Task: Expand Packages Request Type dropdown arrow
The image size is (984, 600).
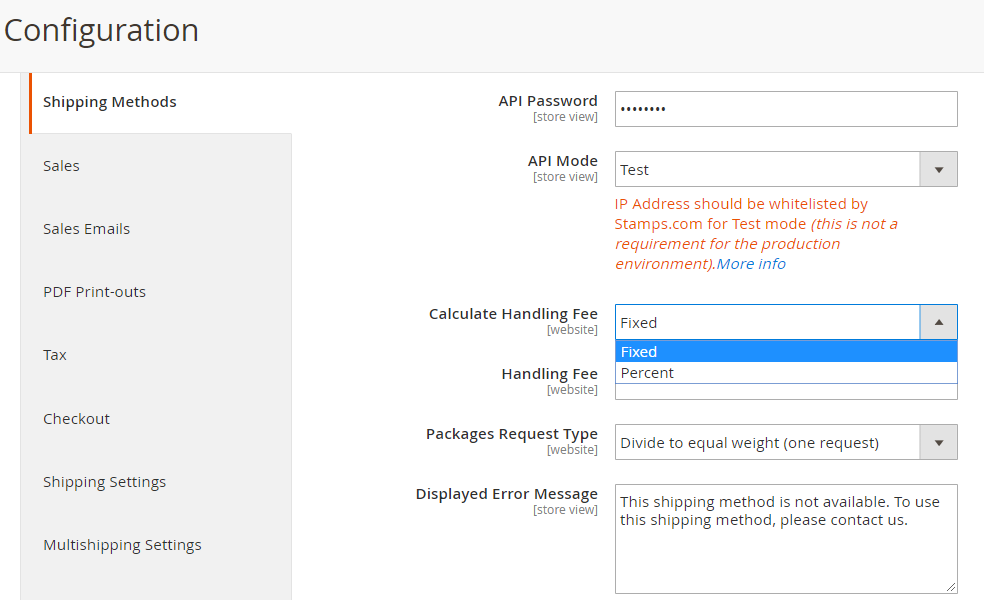Action: click(x=938, y=442)
